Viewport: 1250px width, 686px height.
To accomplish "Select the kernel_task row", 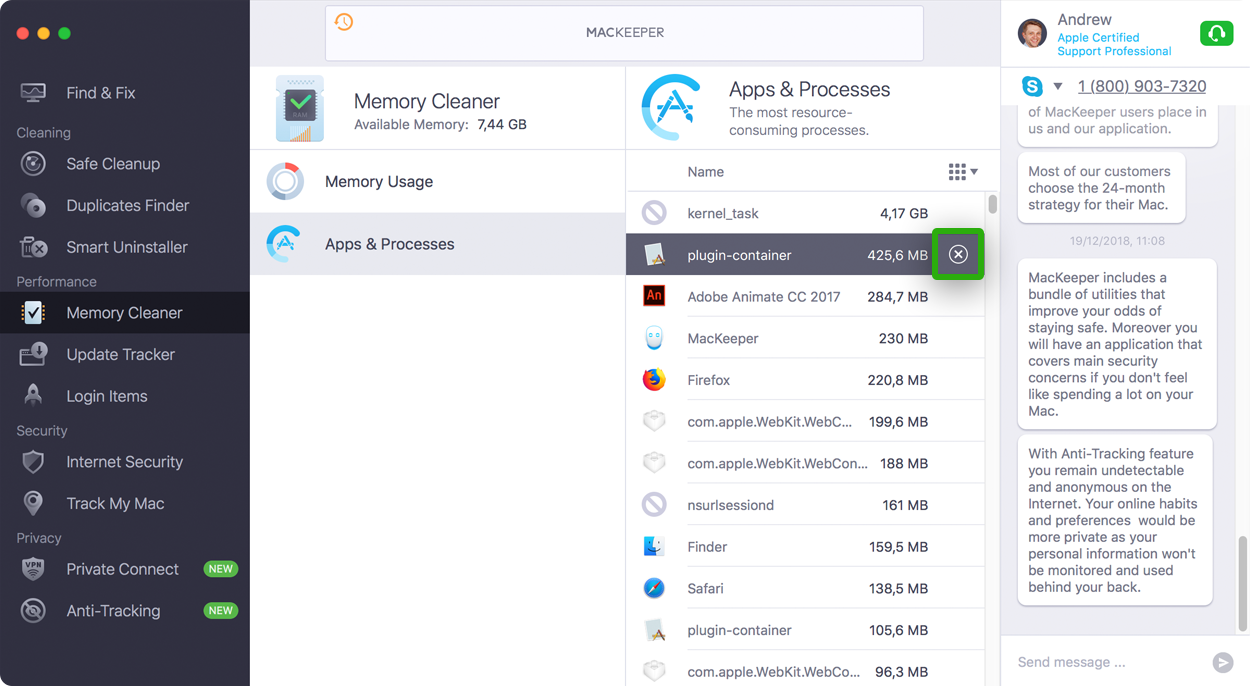I will pos(805,213).
